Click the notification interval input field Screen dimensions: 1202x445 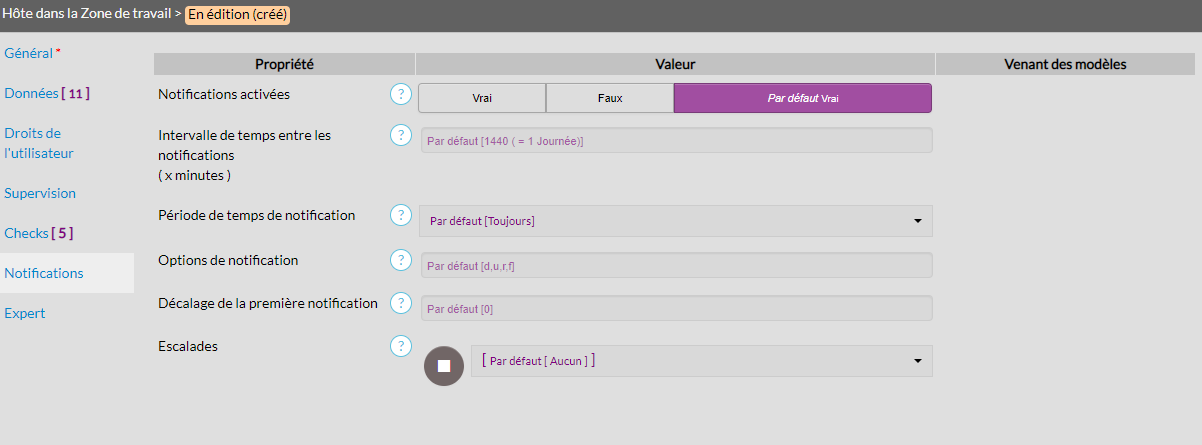coord(675,141)
